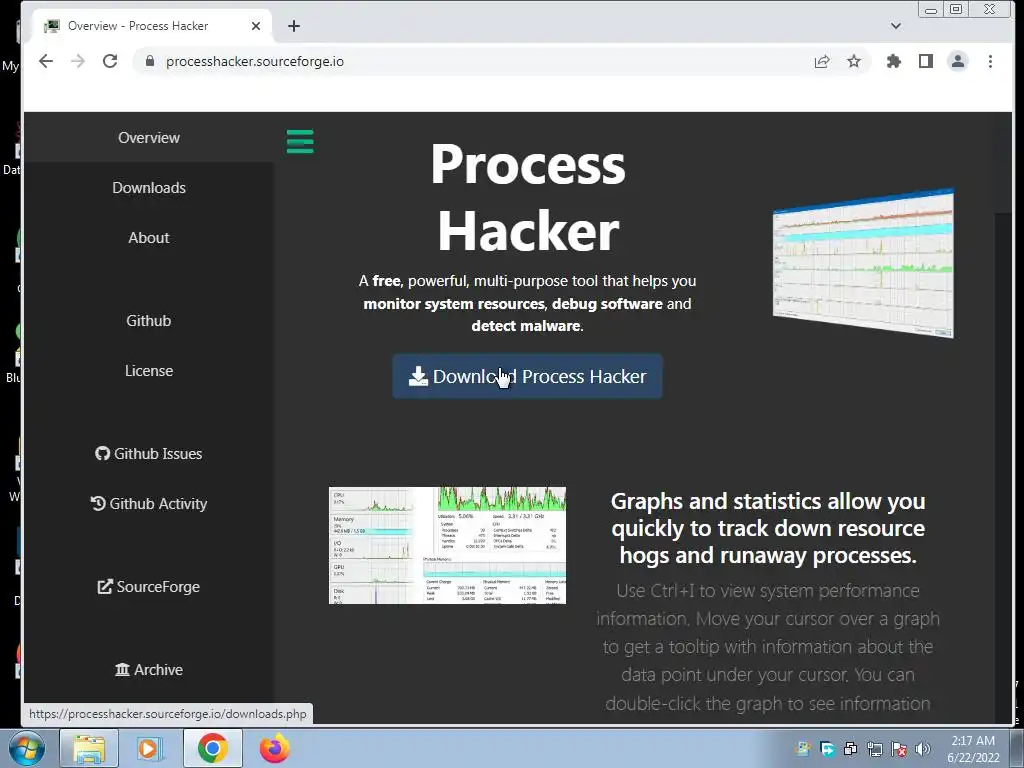This screenshot has width=1024, height=768.
Task: Open Archive in the sidebar
Action: (x=149, y=670)
